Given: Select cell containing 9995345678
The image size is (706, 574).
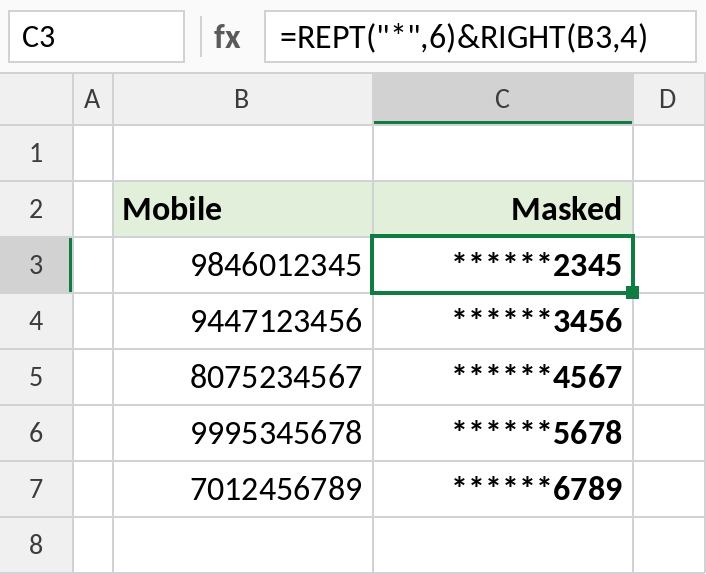Looking at the screenshot, I should pos(243,432).
